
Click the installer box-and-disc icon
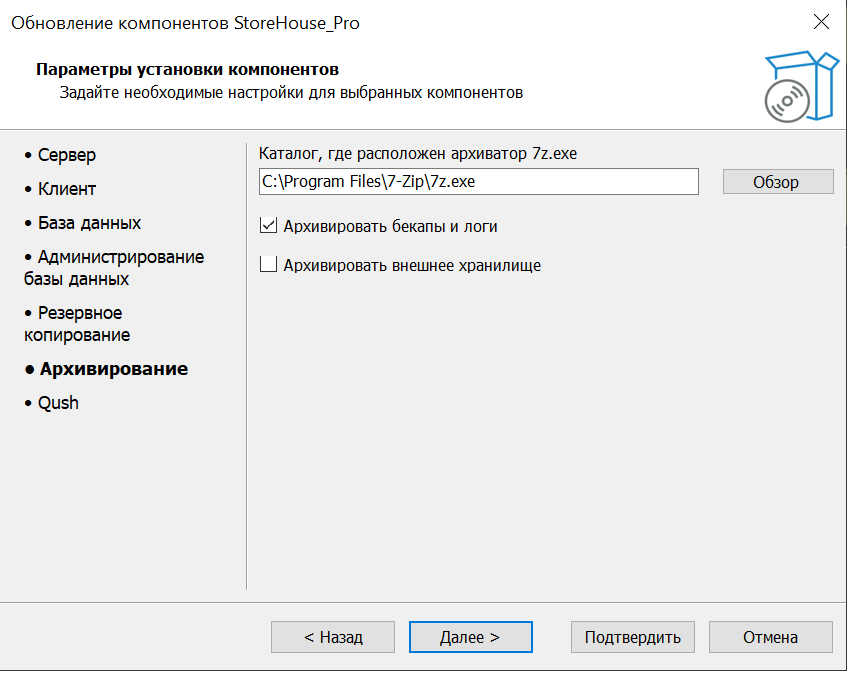798,86
